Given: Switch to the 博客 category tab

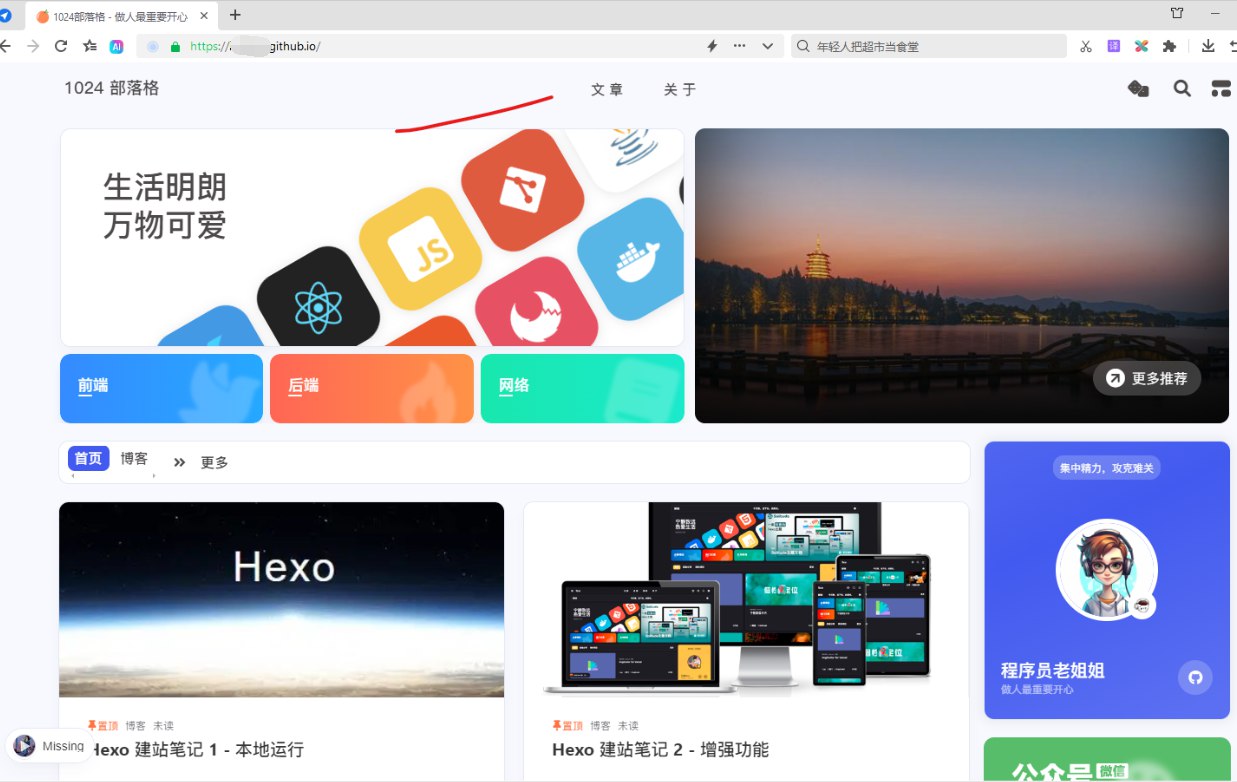Looking at the screenshot, I should pyautogui.click(x=134, y=459).
